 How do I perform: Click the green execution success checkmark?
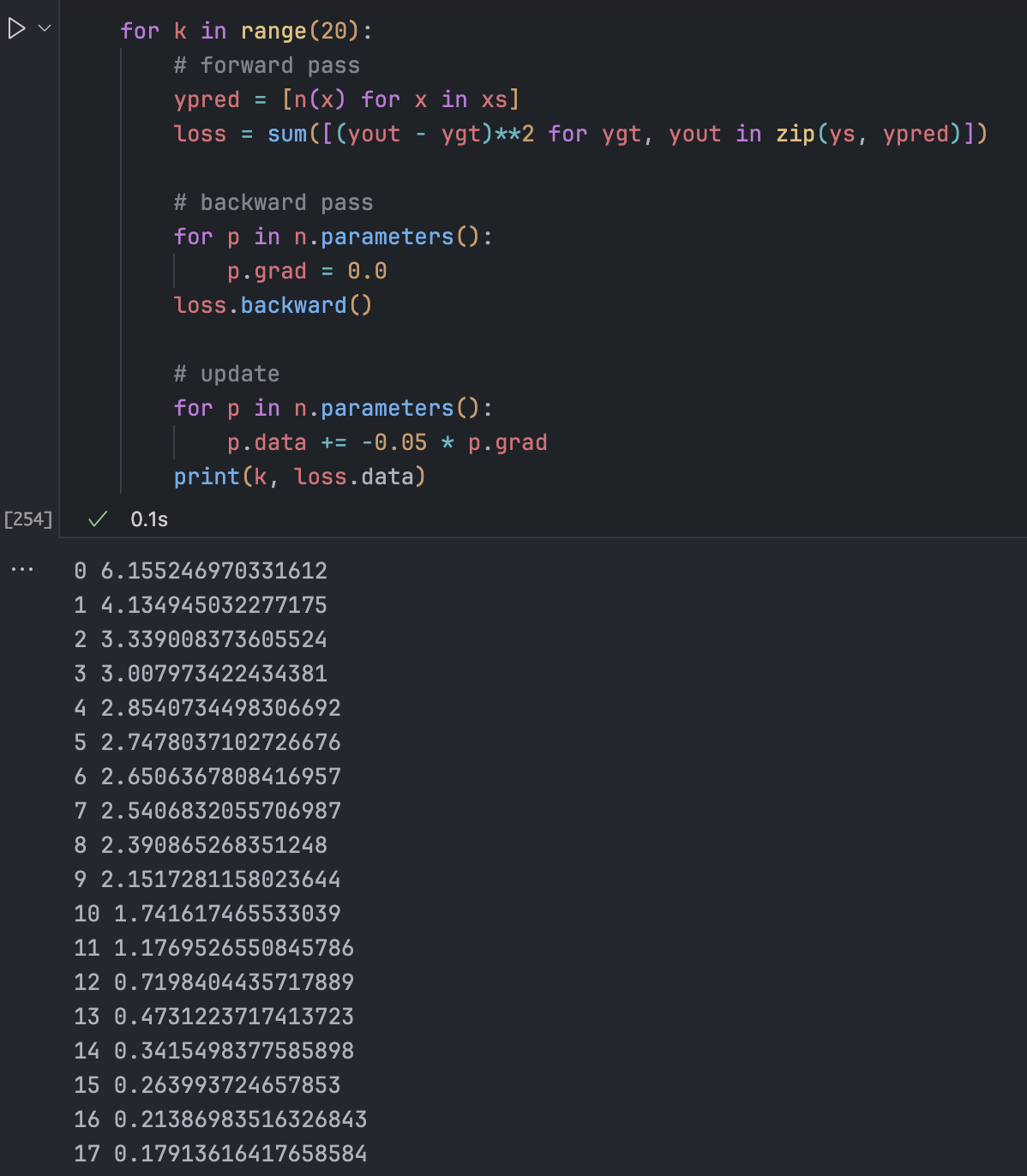click(98, 519)
